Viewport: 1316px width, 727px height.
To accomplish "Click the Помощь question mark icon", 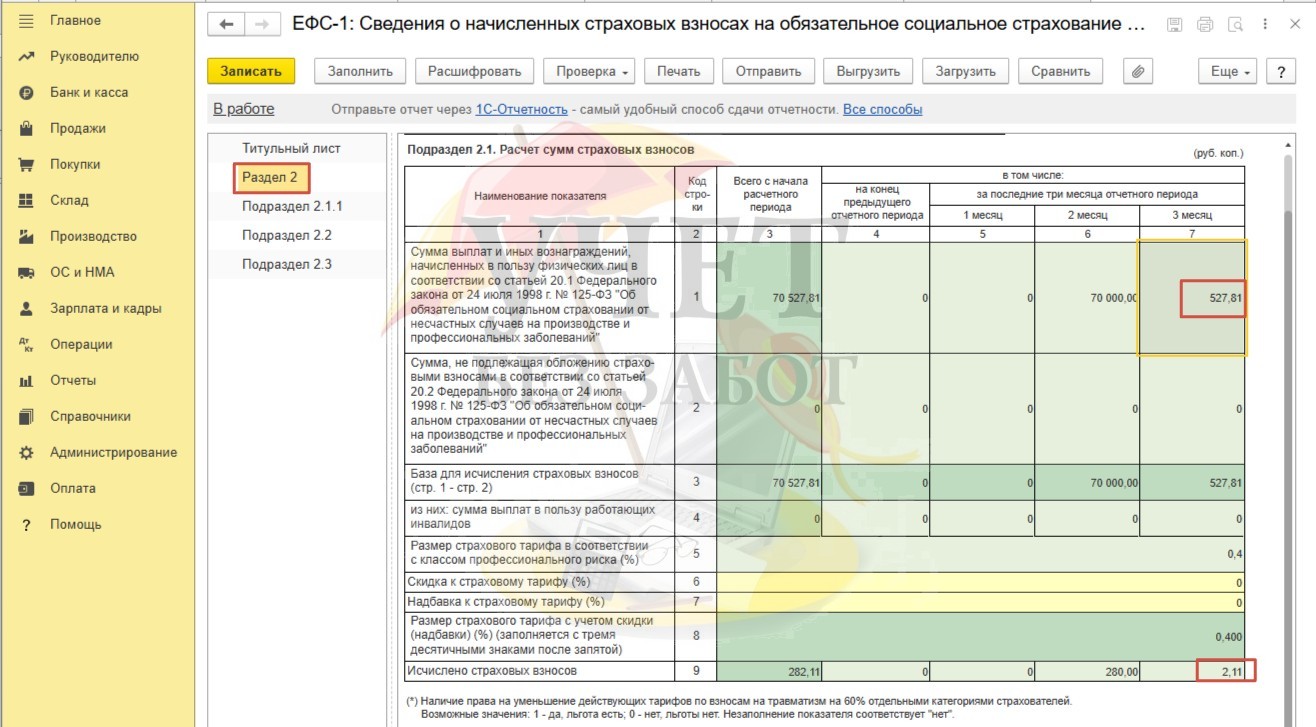I will 27,525.
